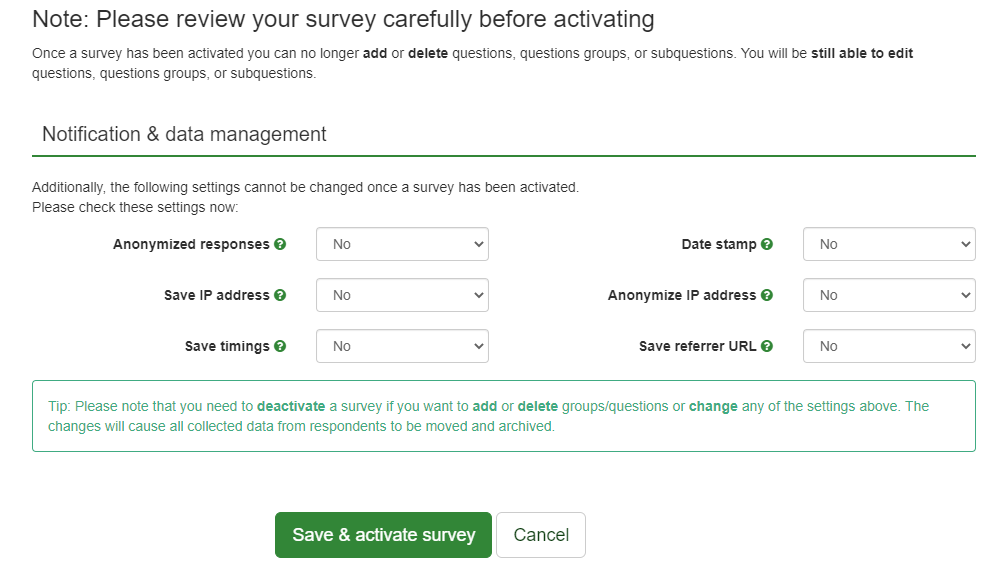Expand the Save IP address dropdown
Screen dimensions: 995x570
click(402, 295)
